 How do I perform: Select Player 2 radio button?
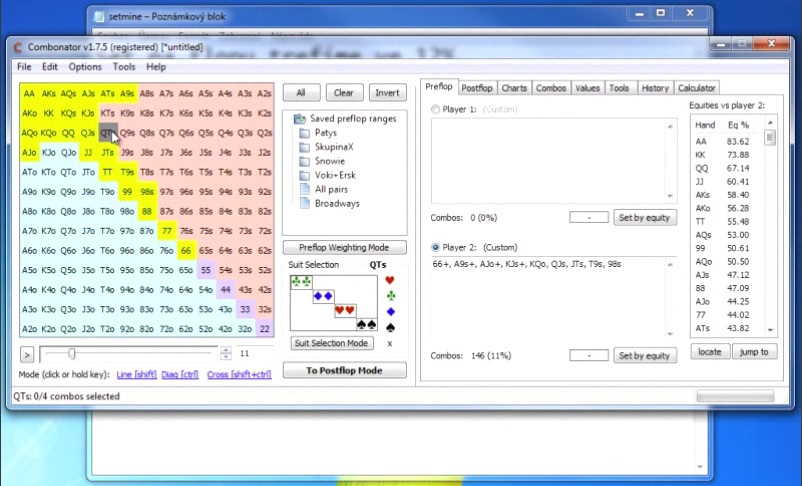[x=435, y=248]
